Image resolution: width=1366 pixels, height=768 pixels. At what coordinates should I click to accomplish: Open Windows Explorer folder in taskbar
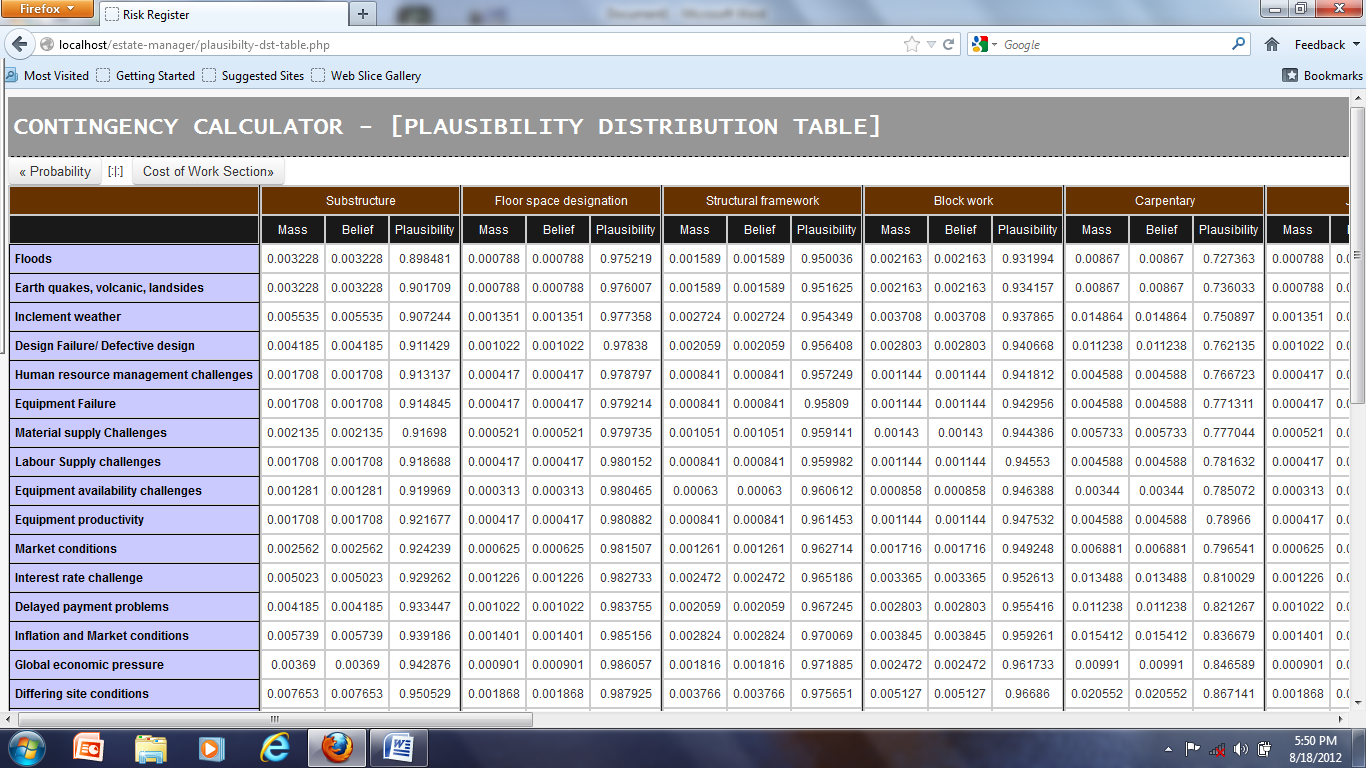(151, 747)
